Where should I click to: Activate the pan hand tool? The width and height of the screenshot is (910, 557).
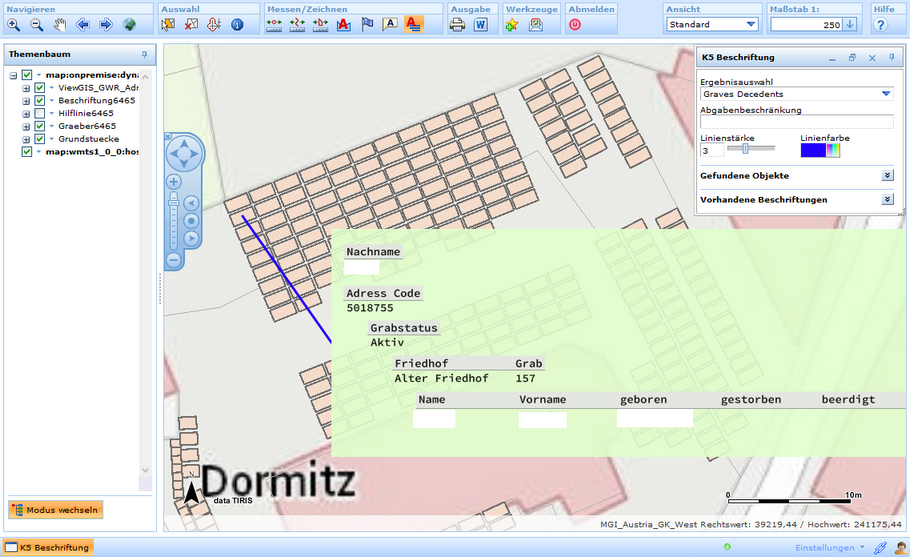click(60, 25)
